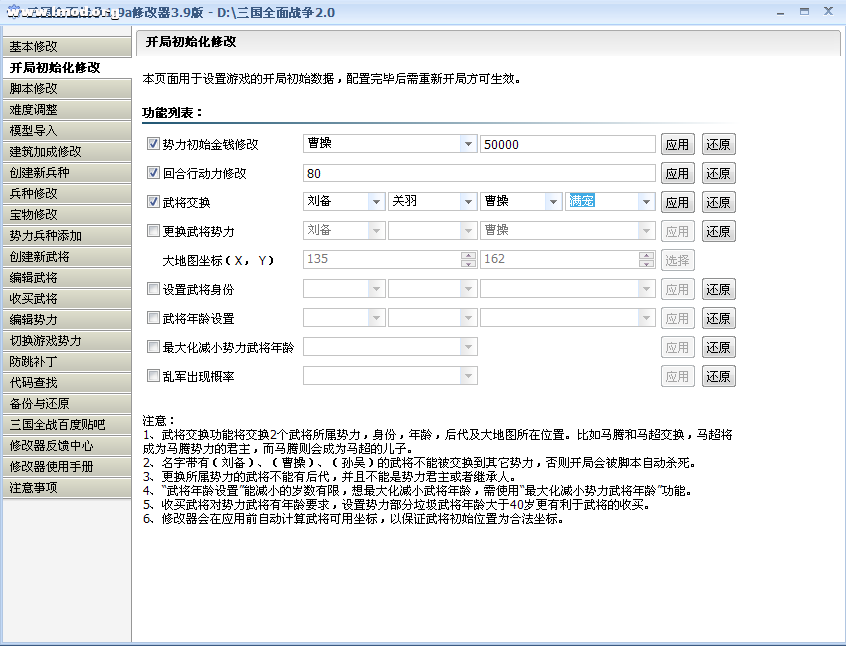Check the 乱军出现概率 checkbox
Image resolution: width=846 pixels, height=646 pixels.
pos(153,376)
